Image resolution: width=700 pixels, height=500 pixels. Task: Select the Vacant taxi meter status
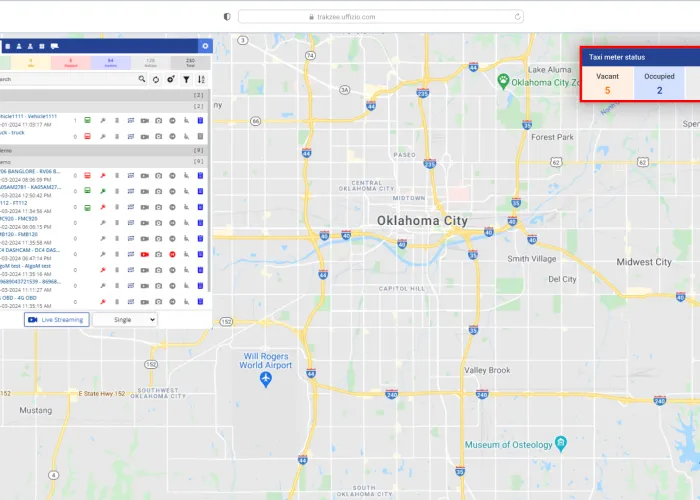[607, 84]
